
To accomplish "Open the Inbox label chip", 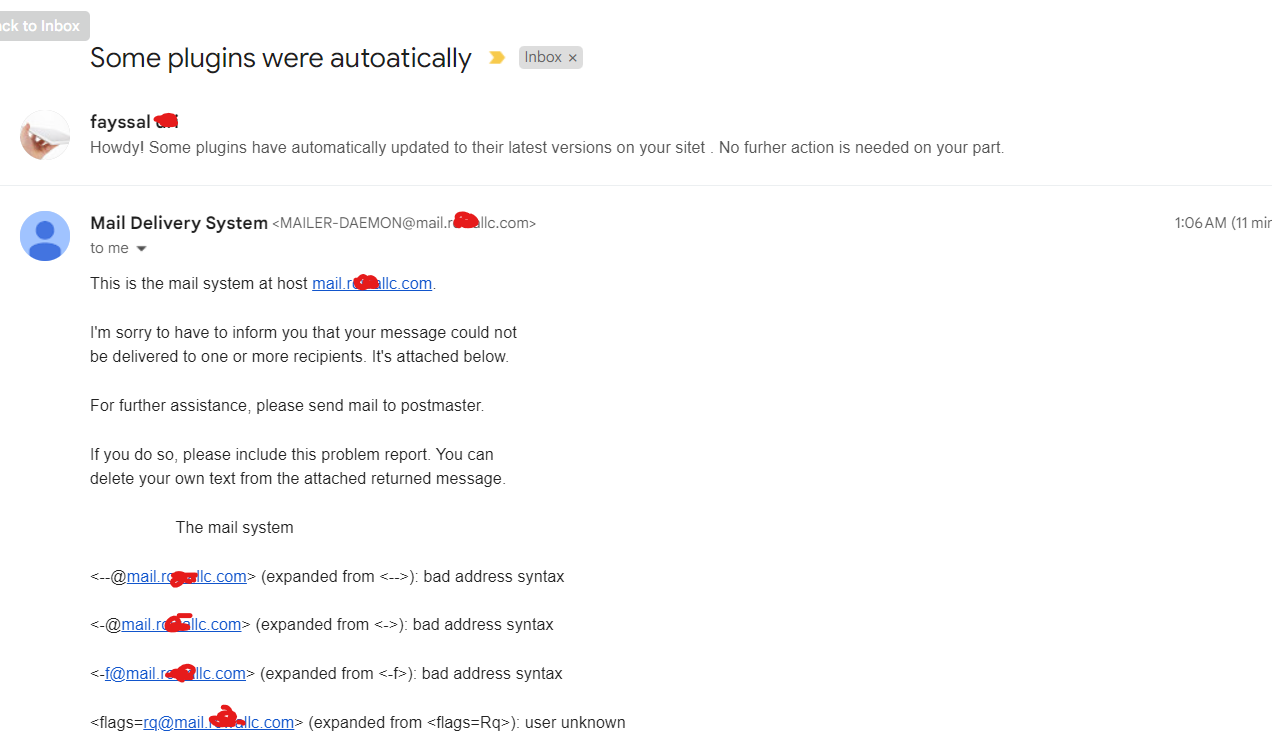I will [x=543, y=57].
